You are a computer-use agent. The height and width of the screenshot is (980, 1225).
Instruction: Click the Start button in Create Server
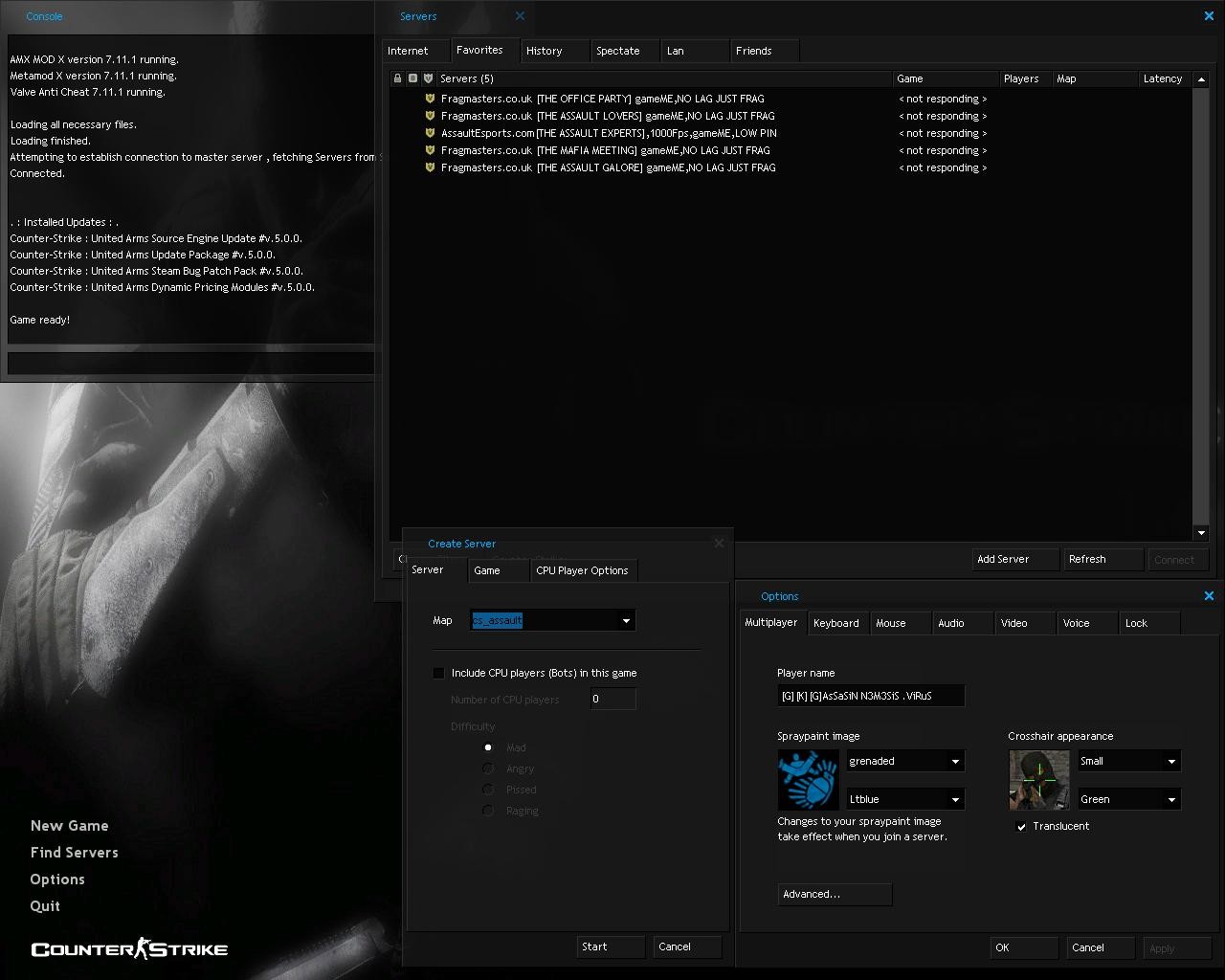click(611, 947)
